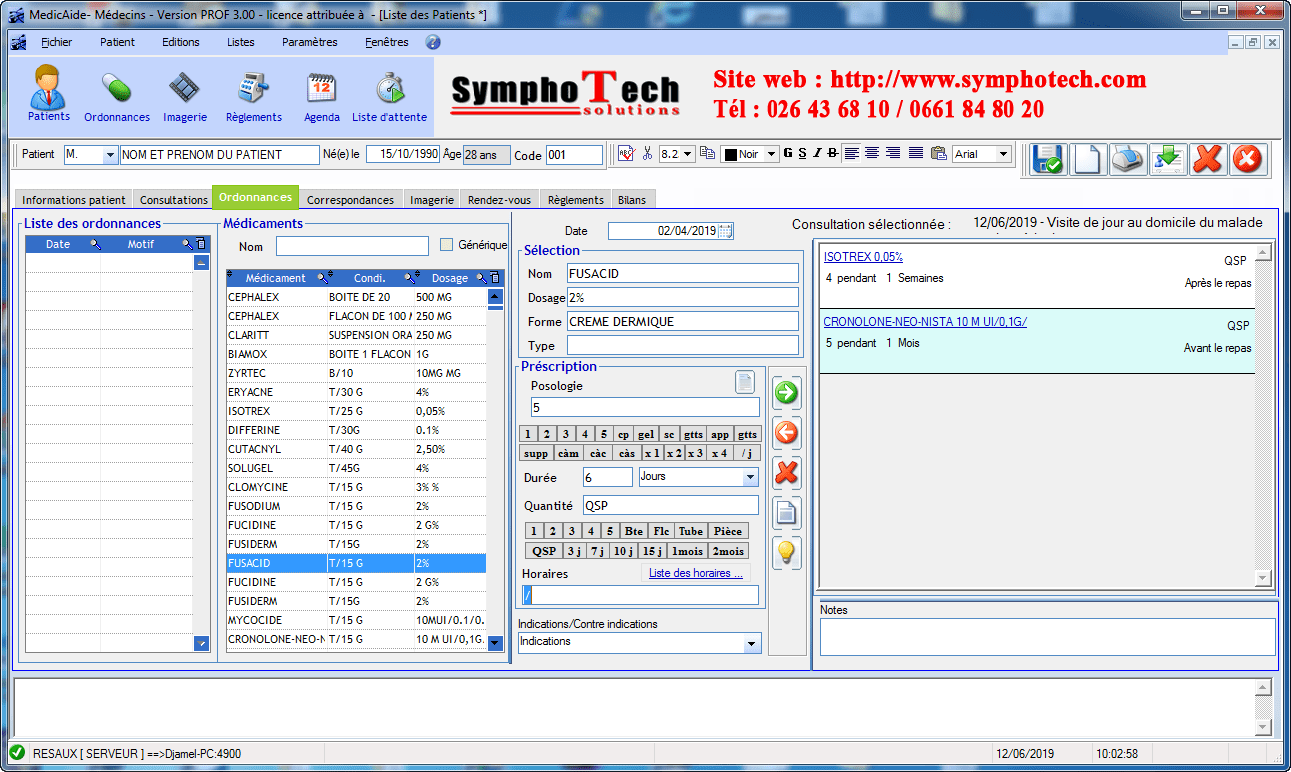Open the Paramètres menu

[x=310, y=42]
